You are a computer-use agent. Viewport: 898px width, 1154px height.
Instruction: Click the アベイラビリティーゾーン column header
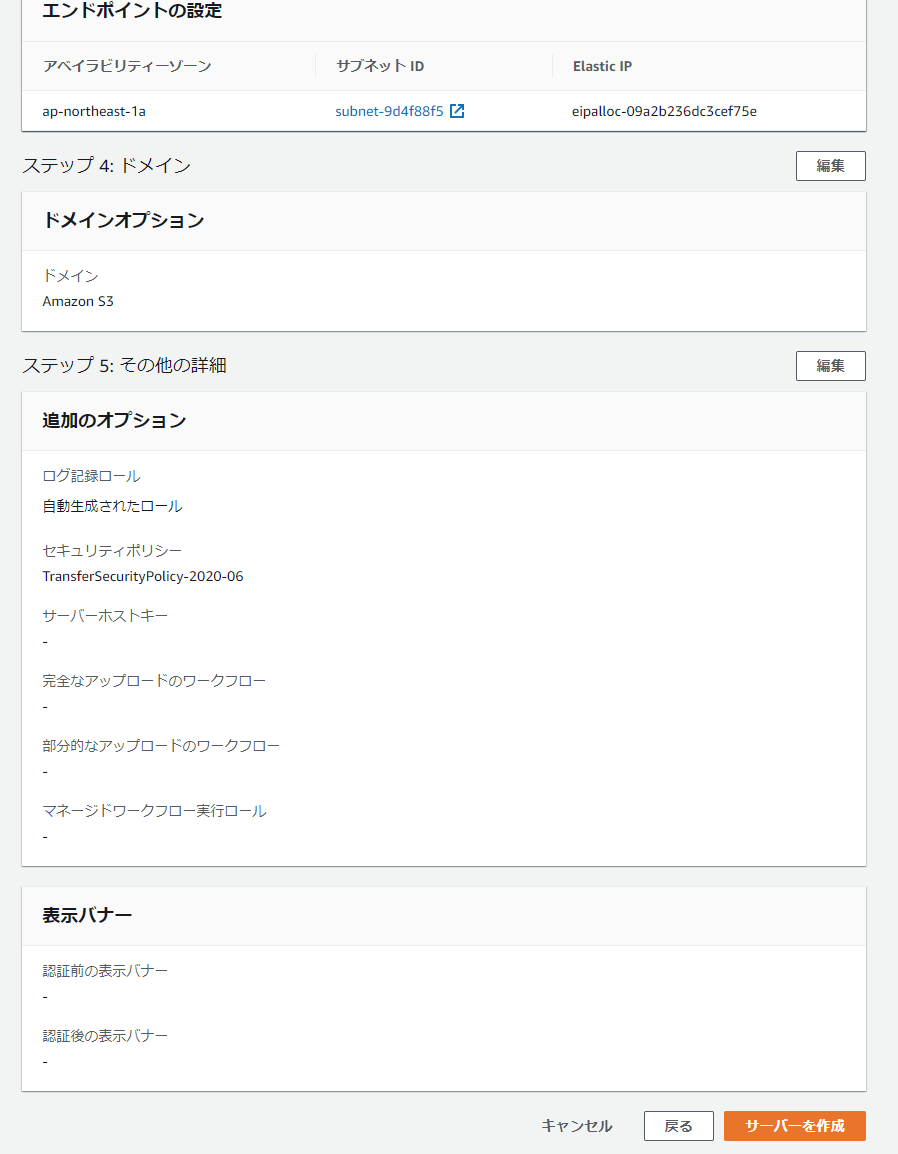tap(127, 66)
